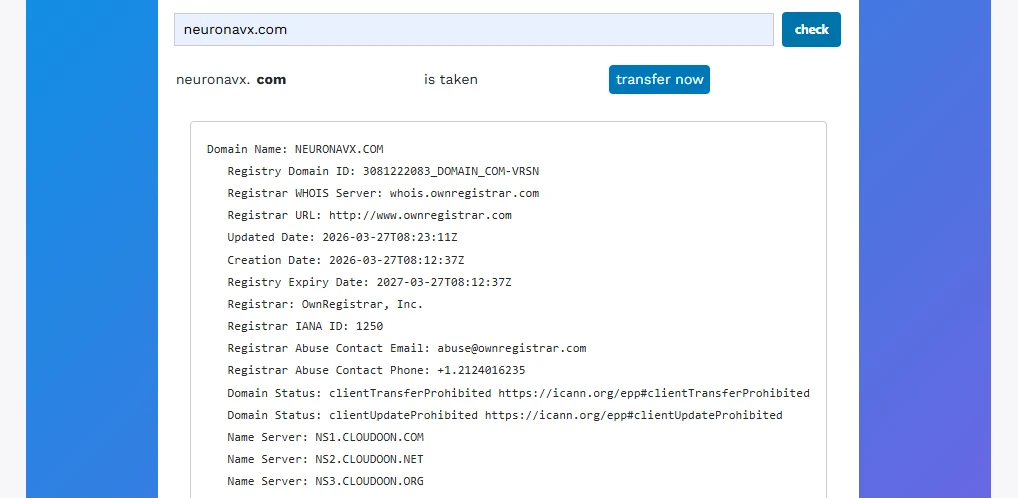Click the check button
This screenshot has height=498, width=1018.
point(811,29)
